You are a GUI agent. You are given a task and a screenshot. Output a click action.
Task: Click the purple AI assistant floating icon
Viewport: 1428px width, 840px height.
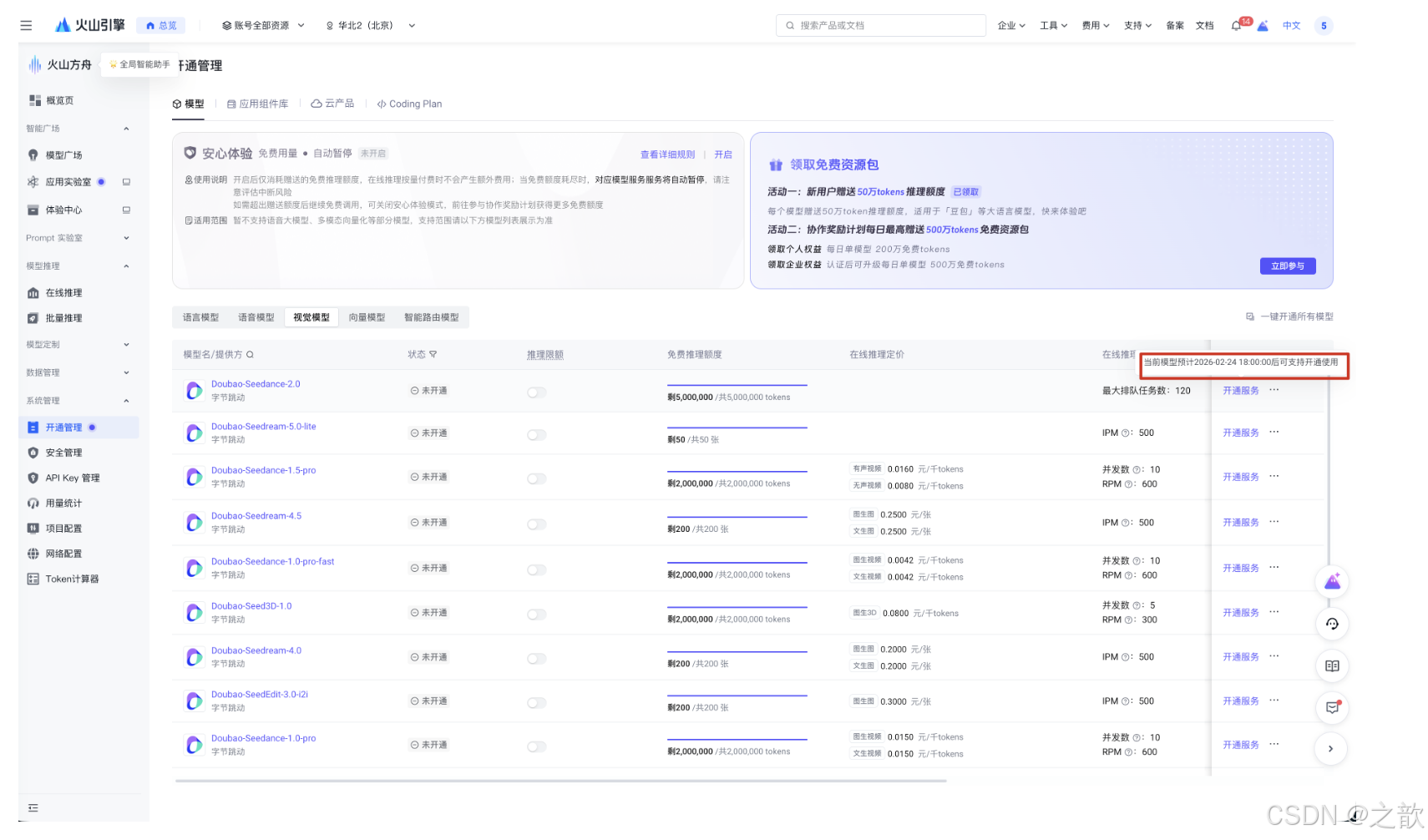point(1332,582)
